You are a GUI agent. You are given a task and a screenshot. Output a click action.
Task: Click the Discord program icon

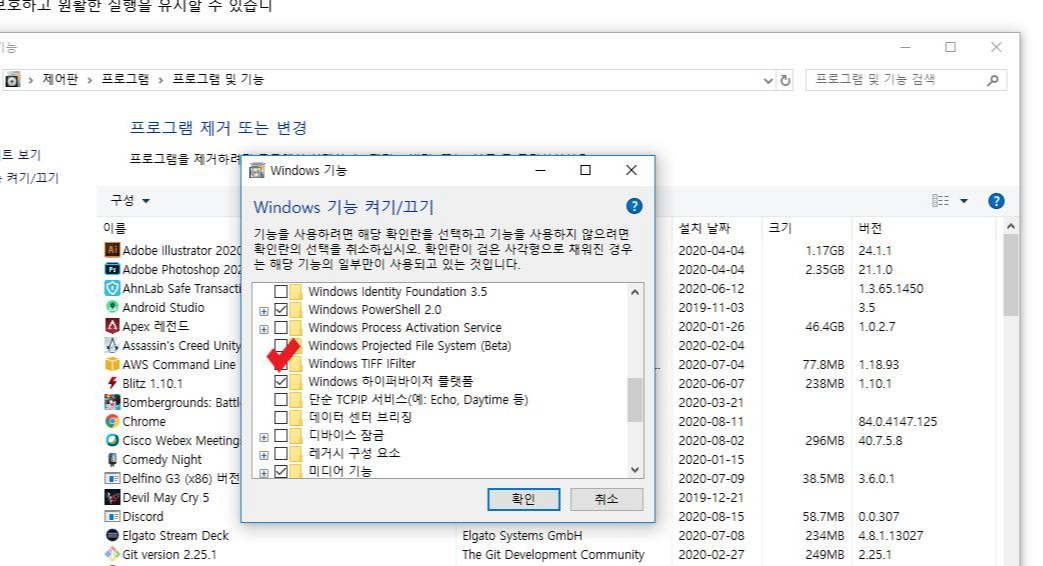click(112, 516)
